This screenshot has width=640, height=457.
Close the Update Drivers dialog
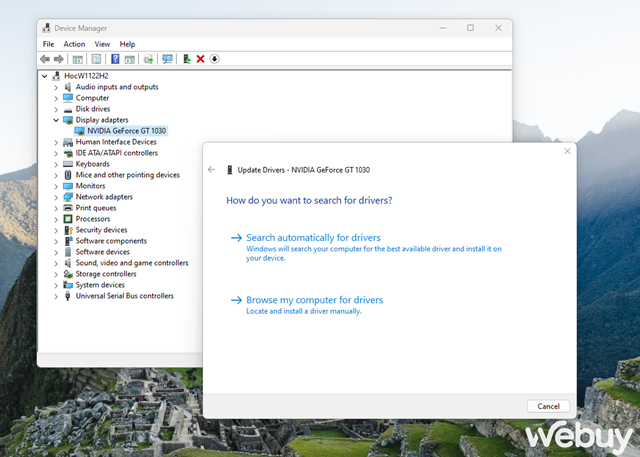(x=567, y=151)
